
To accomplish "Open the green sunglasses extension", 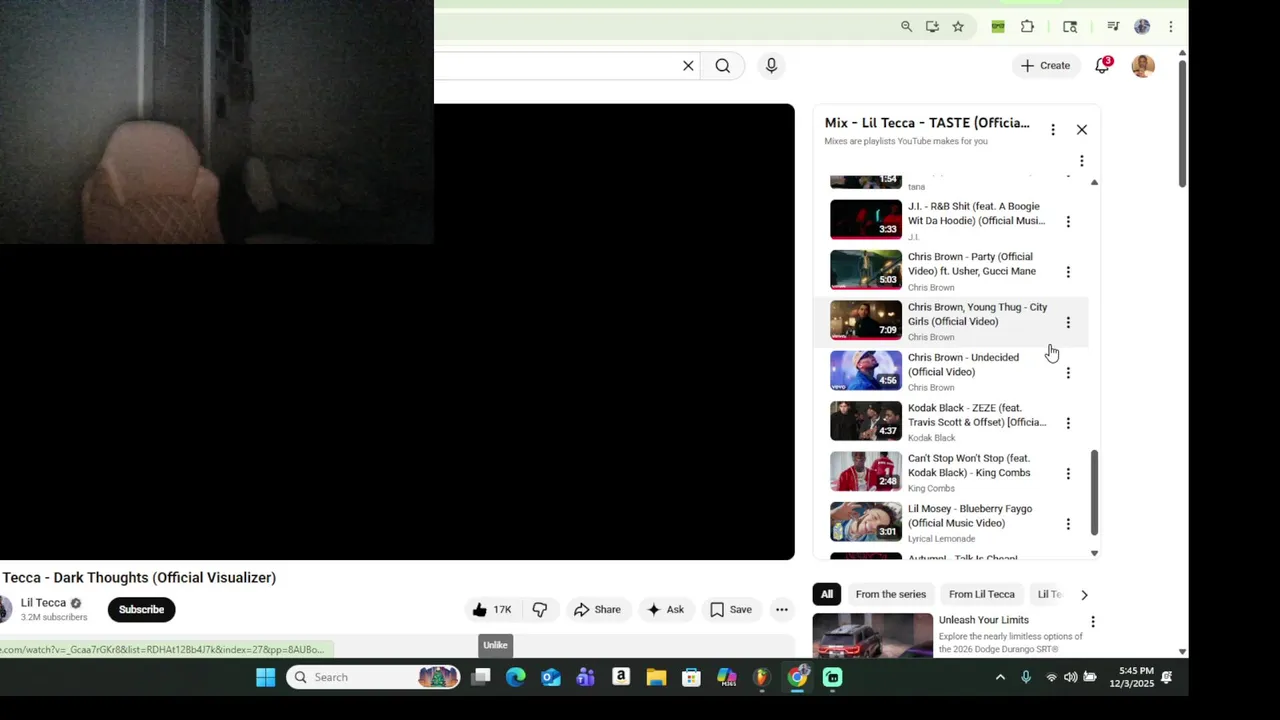I will pyautogui.click(x=997, y=27).
